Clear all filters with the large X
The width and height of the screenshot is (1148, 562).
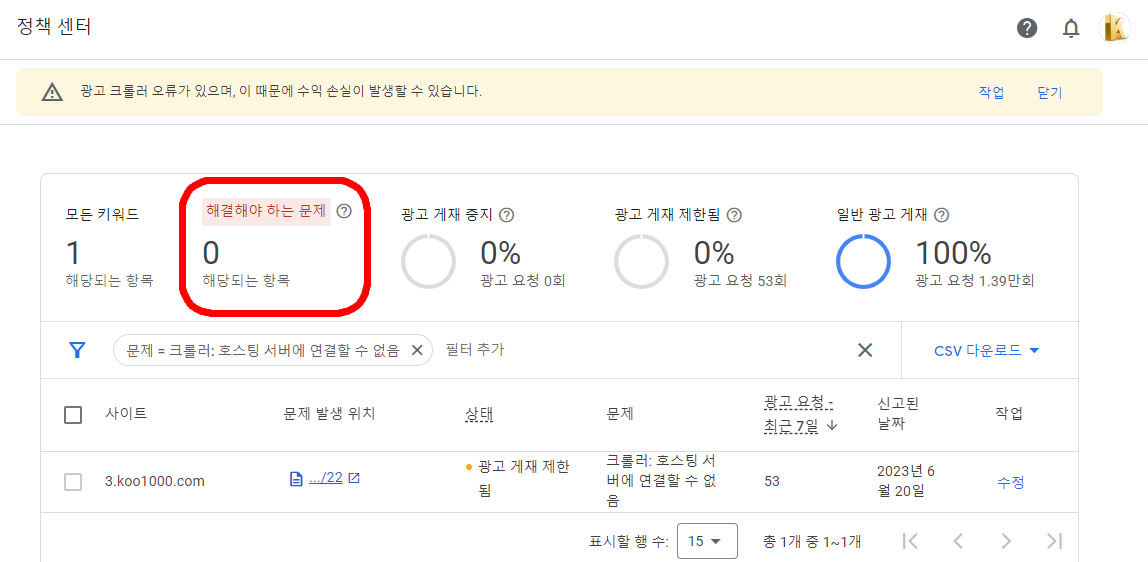tap(865, 351)
